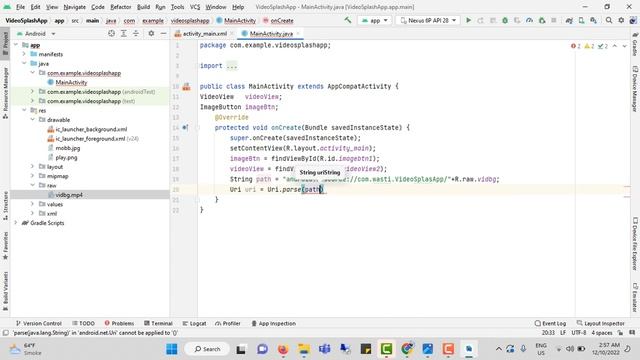Open the Event Log
The width and height of the screenshot is (640, 360).
[x=550, y=323]
